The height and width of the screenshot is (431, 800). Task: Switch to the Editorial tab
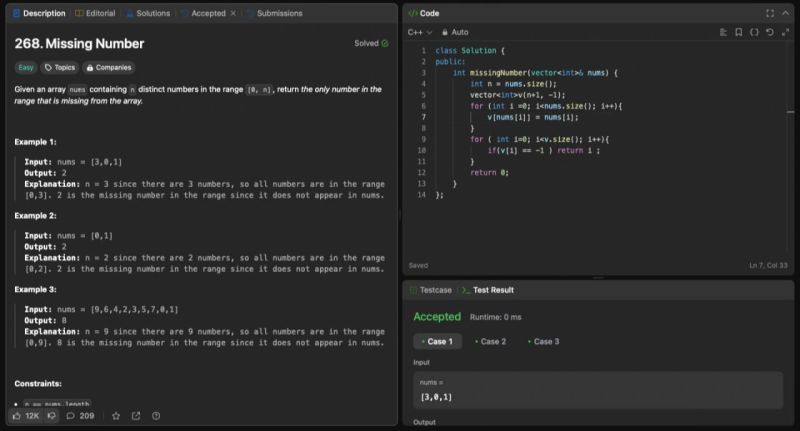pos(95,13)
